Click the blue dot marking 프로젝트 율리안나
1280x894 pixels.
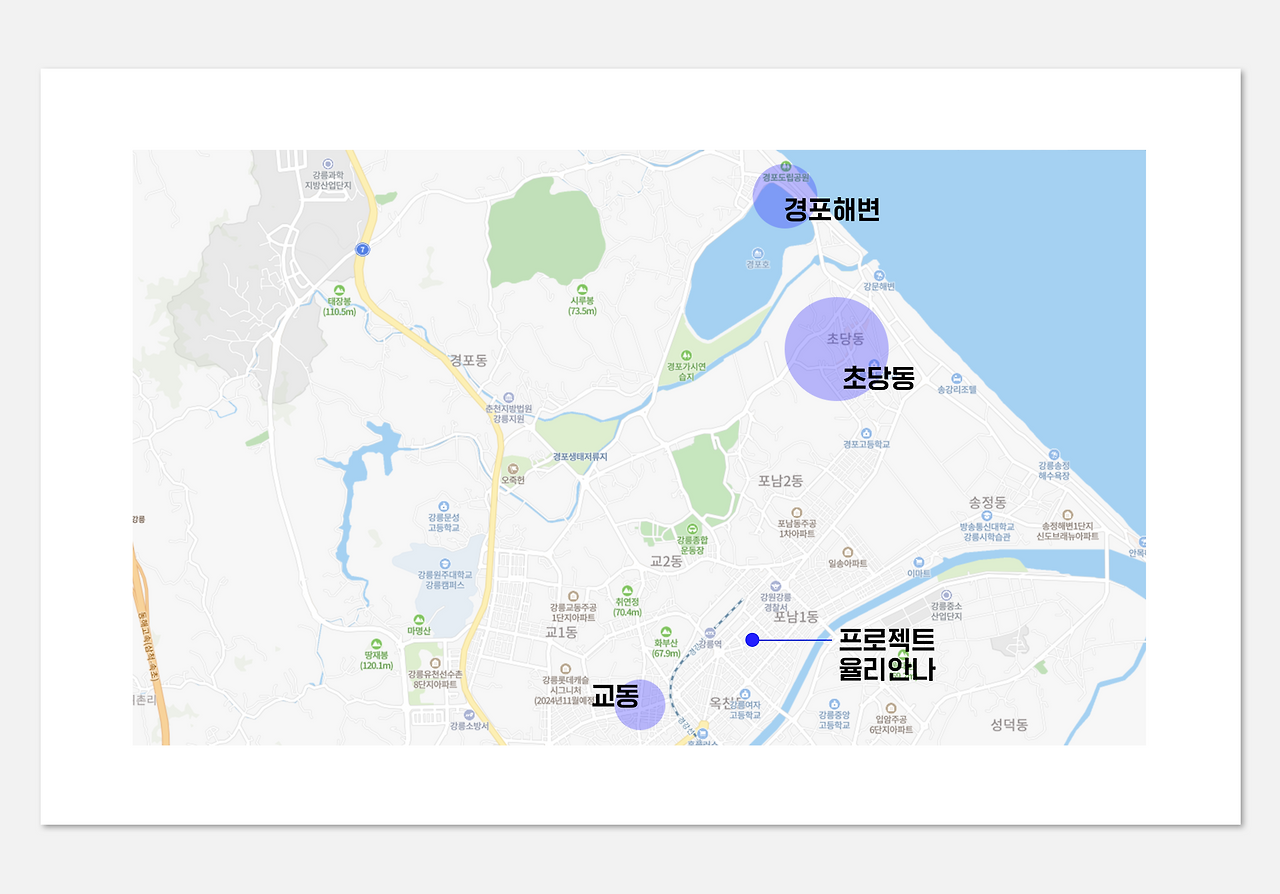click(x=752, y=640)
